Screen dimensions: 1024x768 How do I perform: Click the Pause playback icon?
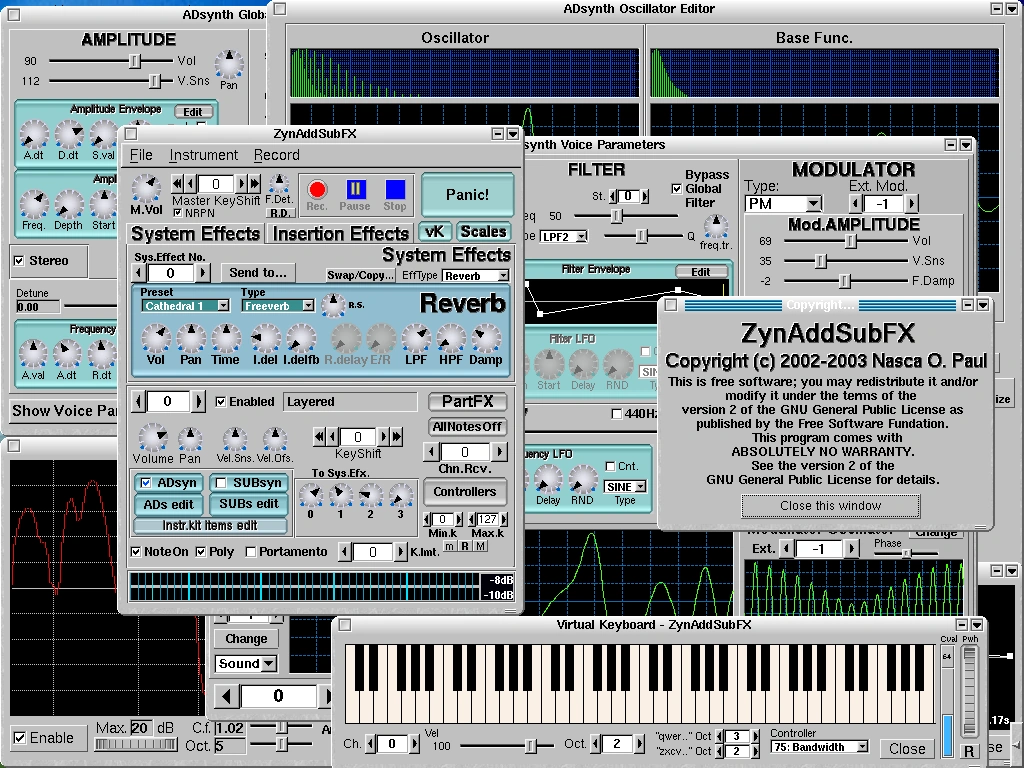357,189
